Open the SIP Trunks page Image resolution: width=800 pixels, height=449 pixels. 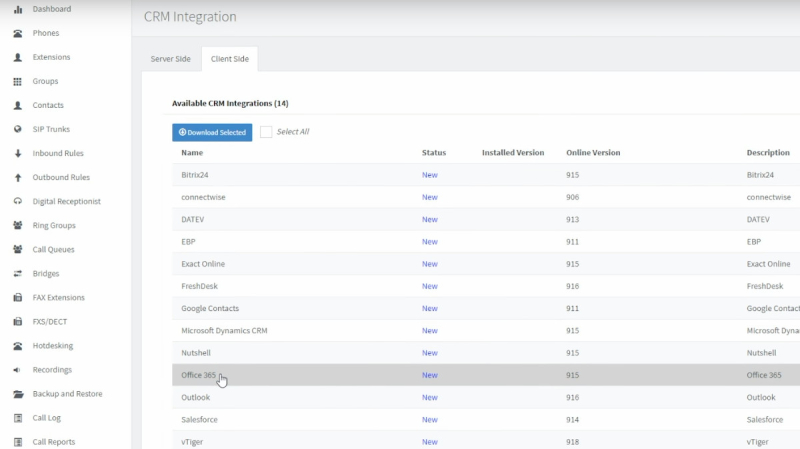[51, 129]
